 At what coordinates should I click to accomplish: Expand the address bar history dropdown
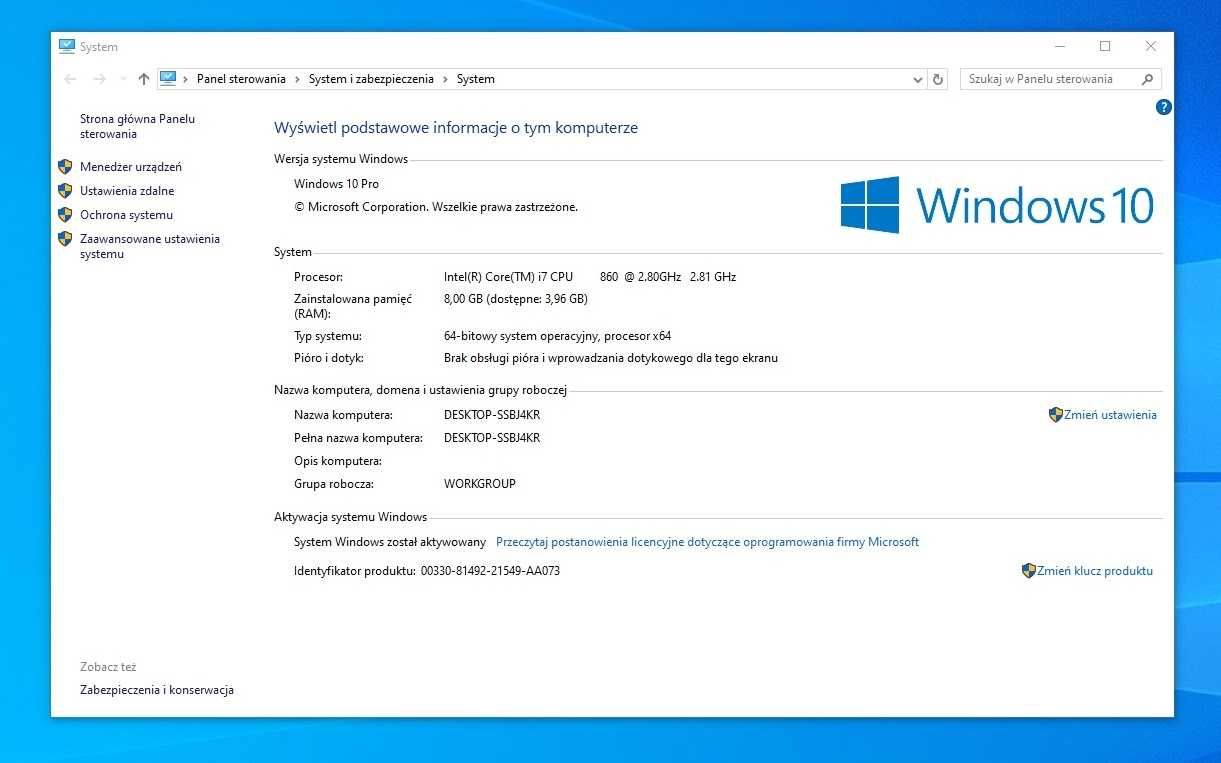click(918, 79)
